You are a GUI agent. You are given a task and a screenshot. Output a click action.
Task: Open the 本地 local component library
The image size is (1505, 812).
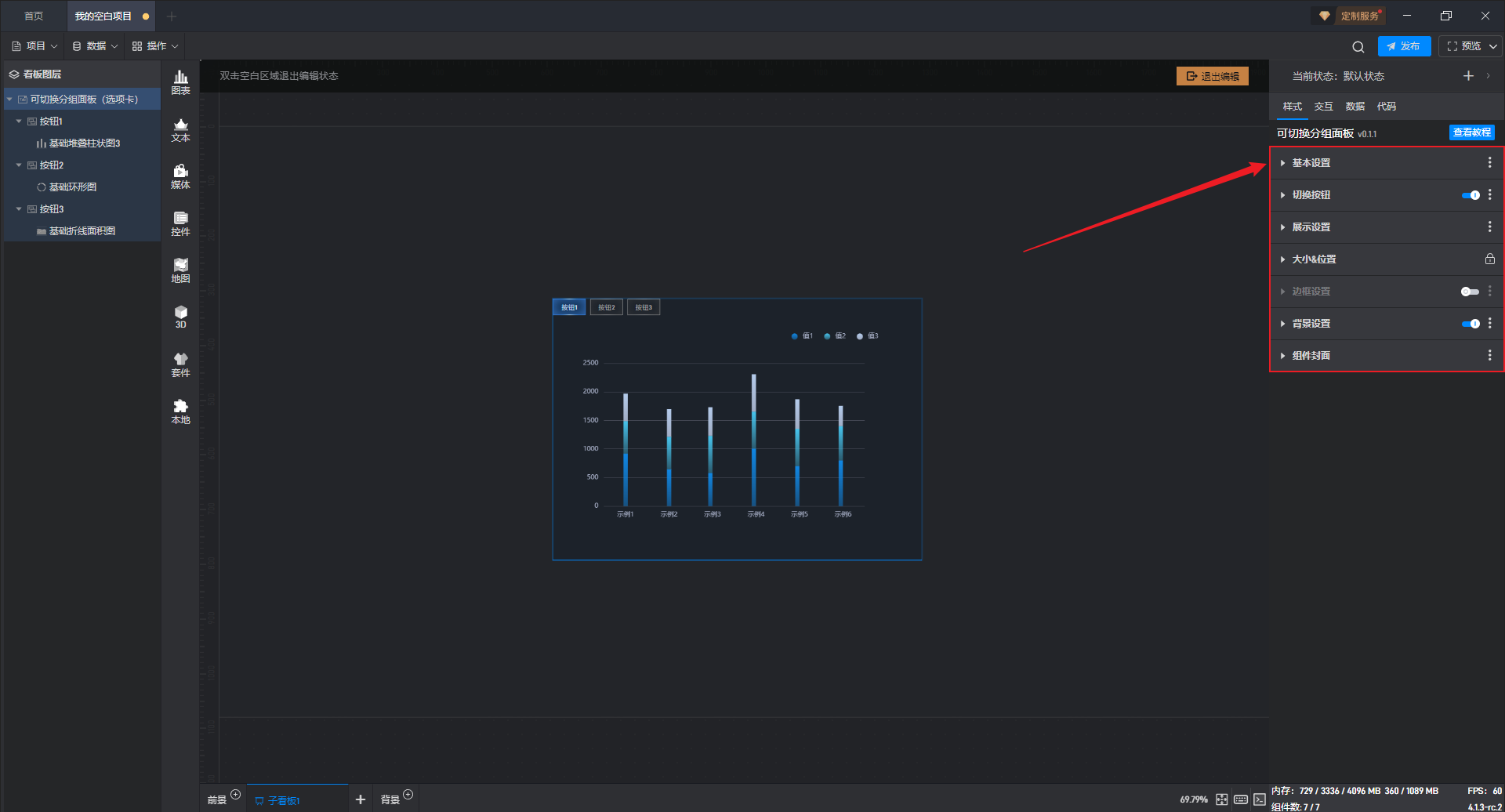coord(180,411)
